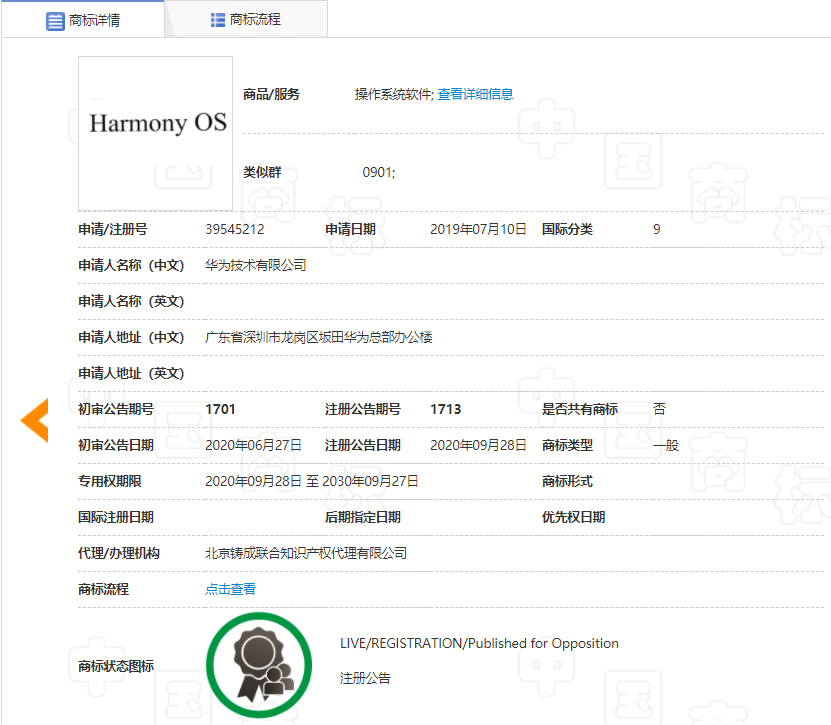Select the applicant address 广东省深圳市龙岗区坂田华为总部办公楼
This screenshot has height=725, width=831.
click(x=319, y=337)
